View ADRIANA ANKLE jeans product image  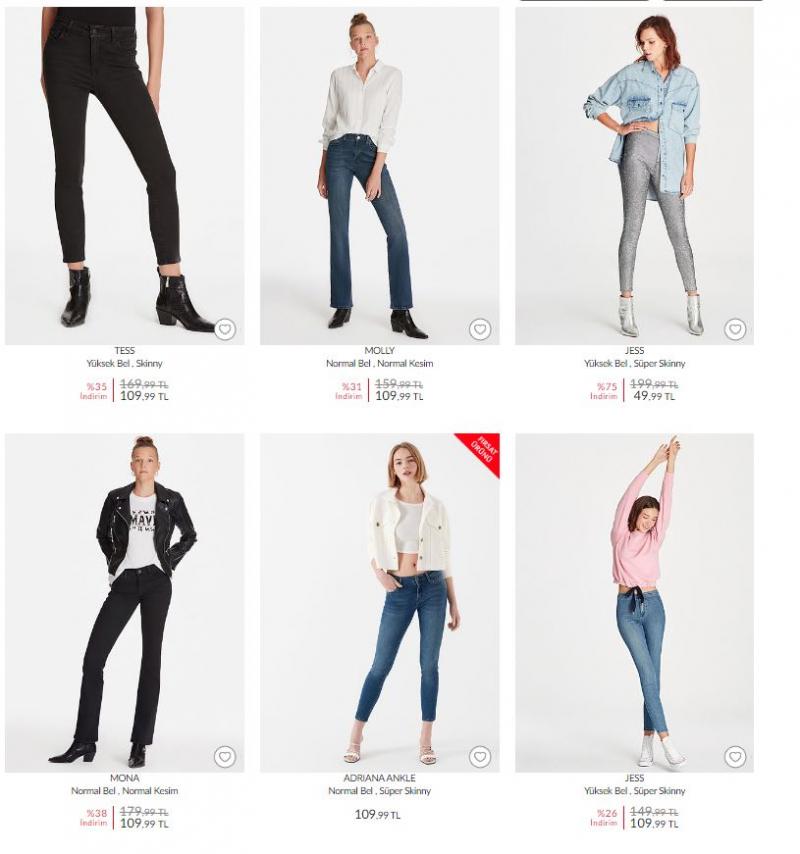pos(380,603)
